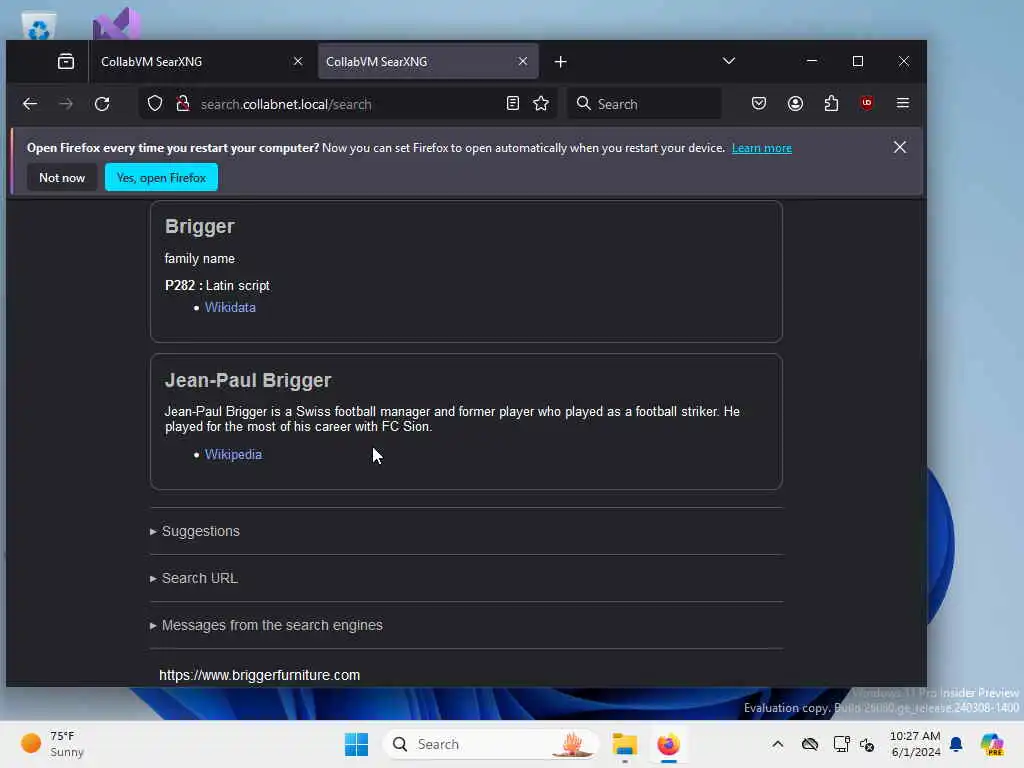Screen dimensions: 1024x768
Task: Open tracking protection shield info
Action: 155,103
